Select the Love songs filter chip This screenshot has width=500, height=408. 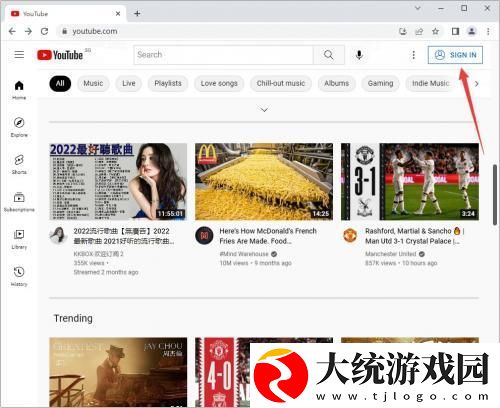[x=219, y=83]
